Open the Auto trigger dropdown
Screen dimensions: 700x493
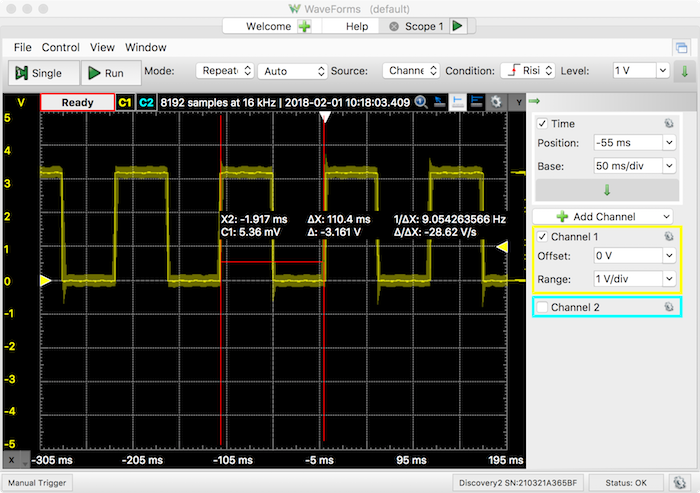[x=292, y=71]
